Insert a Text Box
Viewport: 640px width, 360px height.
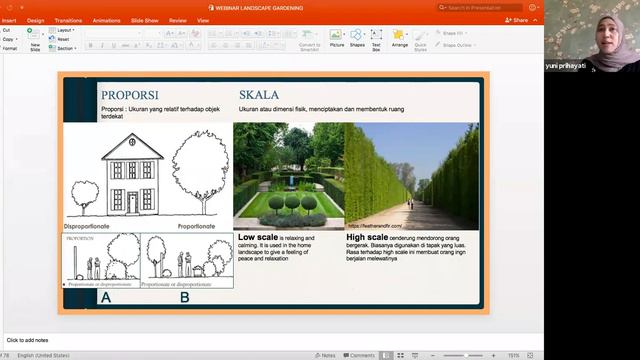click(376, 40)
